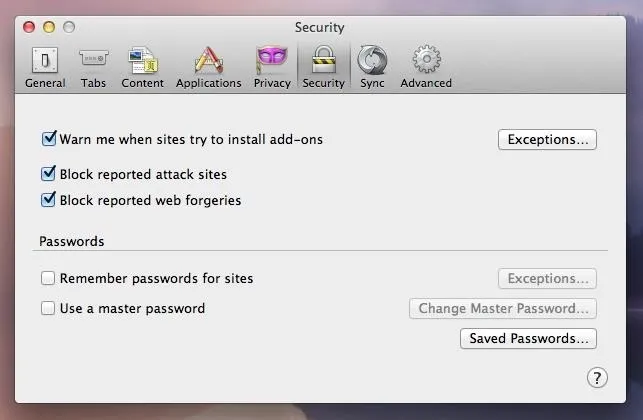Open the Sync preferences icon
Screen dimensions: 643x420
click(372, 60)
